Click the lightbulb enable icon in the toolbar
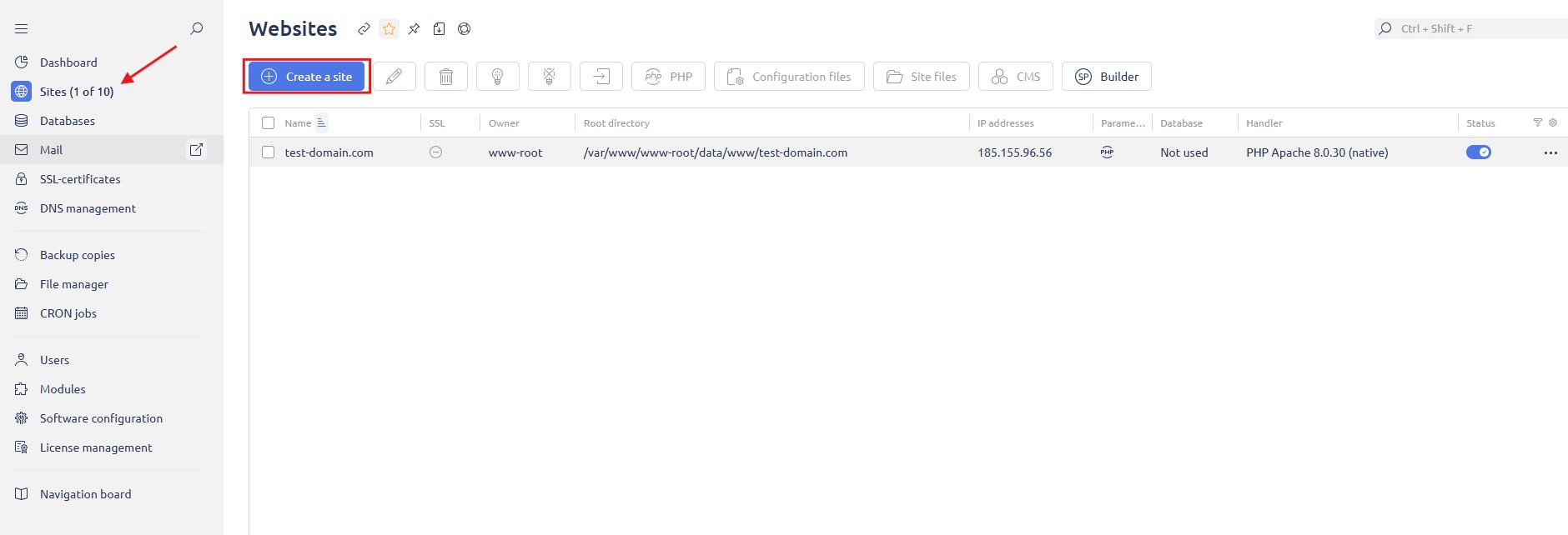Screen dimensions: 1568x535 tap(498, 77)
